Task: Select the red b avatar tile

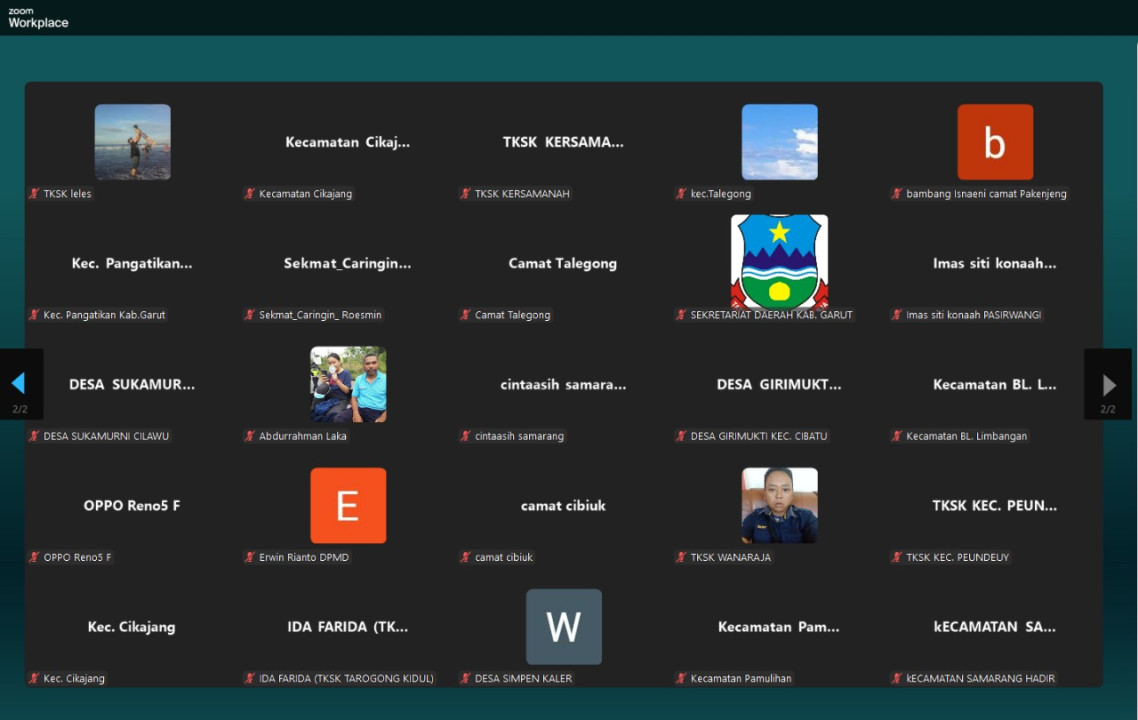Action: click(x=995, y=142)
